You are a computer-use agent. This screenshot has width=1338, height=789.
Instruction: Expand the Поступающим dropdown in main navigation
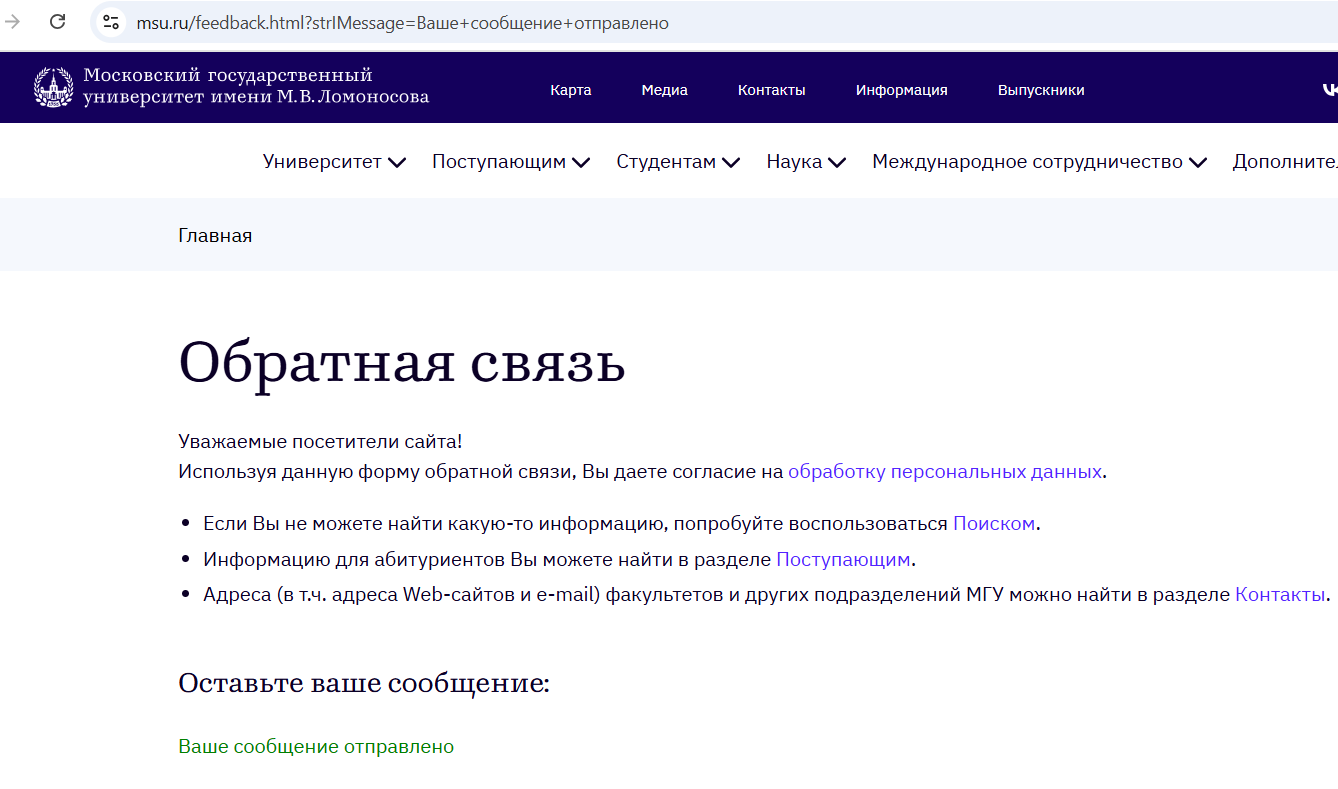[510, 162]
